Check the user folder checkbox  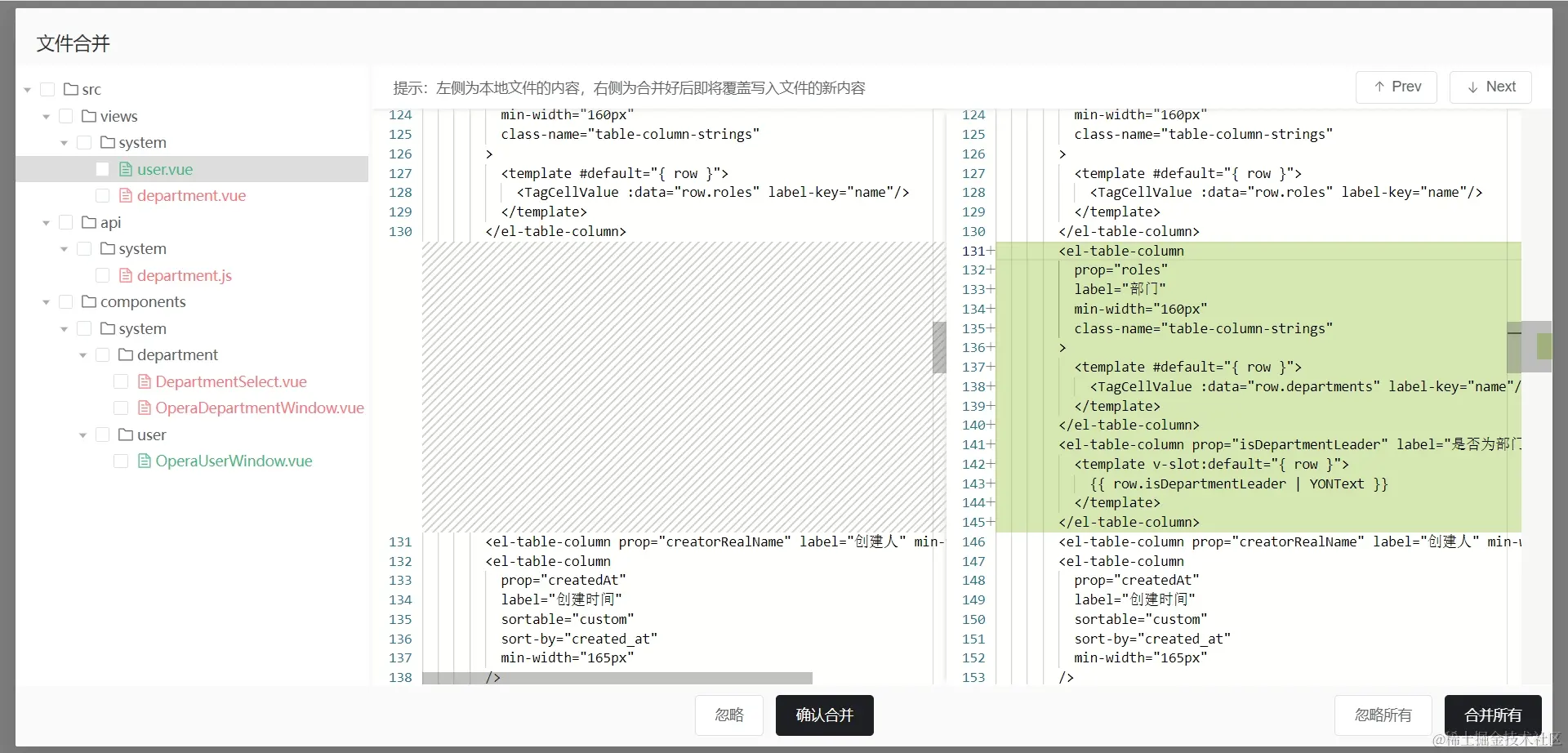[x=103, y=434]
